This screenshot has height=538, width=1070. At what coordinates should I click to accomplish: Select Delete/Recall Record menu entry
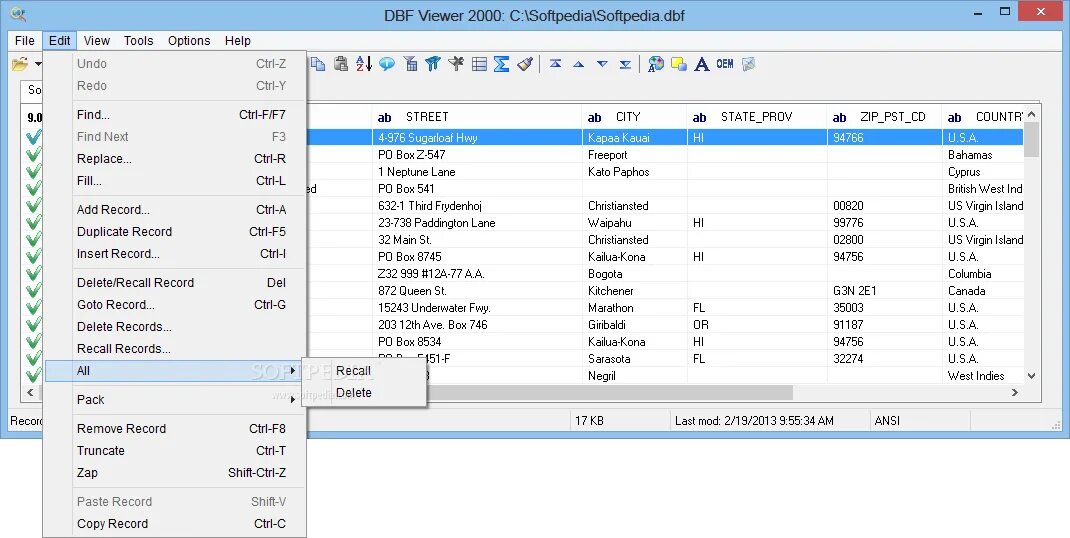175,283
